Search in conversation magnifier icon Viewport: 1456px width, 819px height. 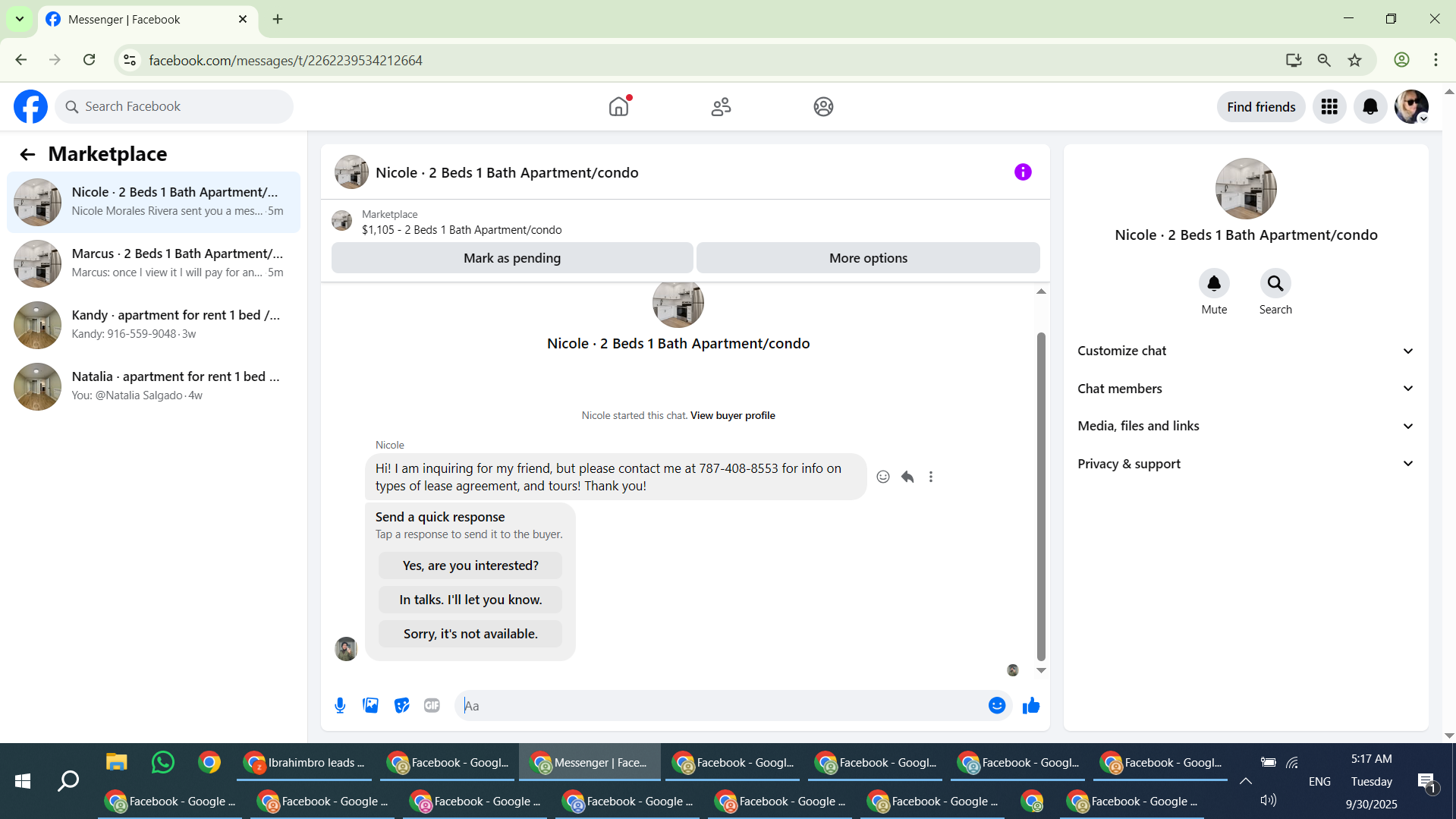[x=1275, y=284]
